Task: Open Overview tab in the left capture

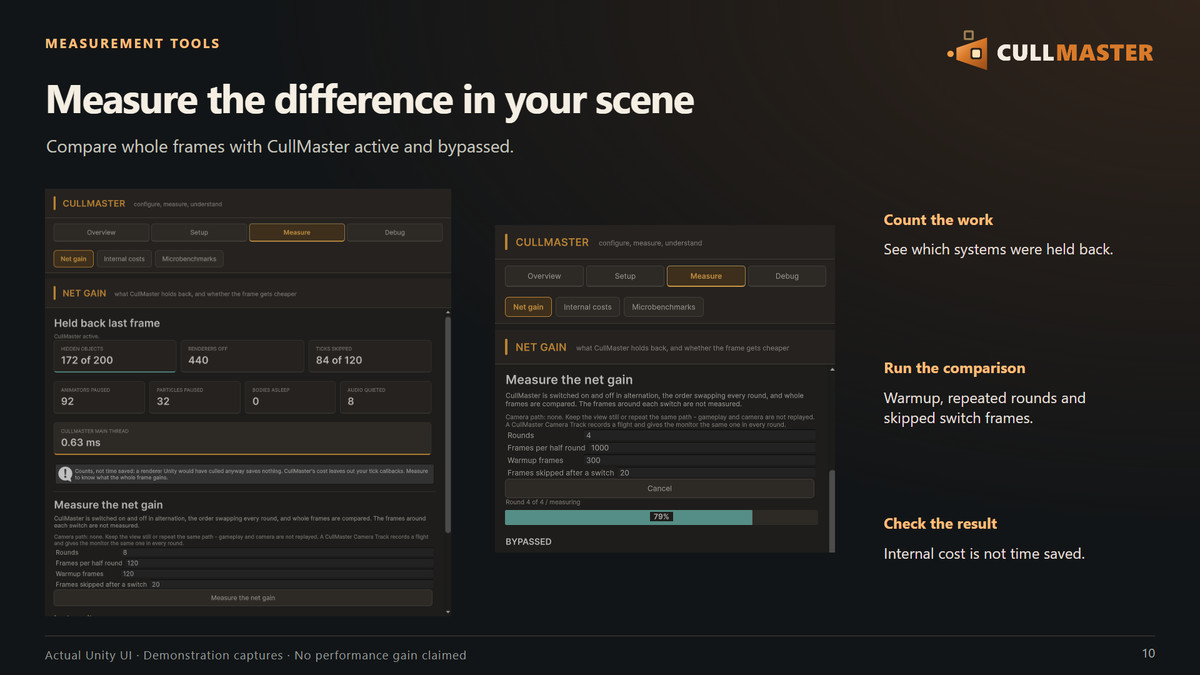Action: pyautogui.click(x=101, y=232)
